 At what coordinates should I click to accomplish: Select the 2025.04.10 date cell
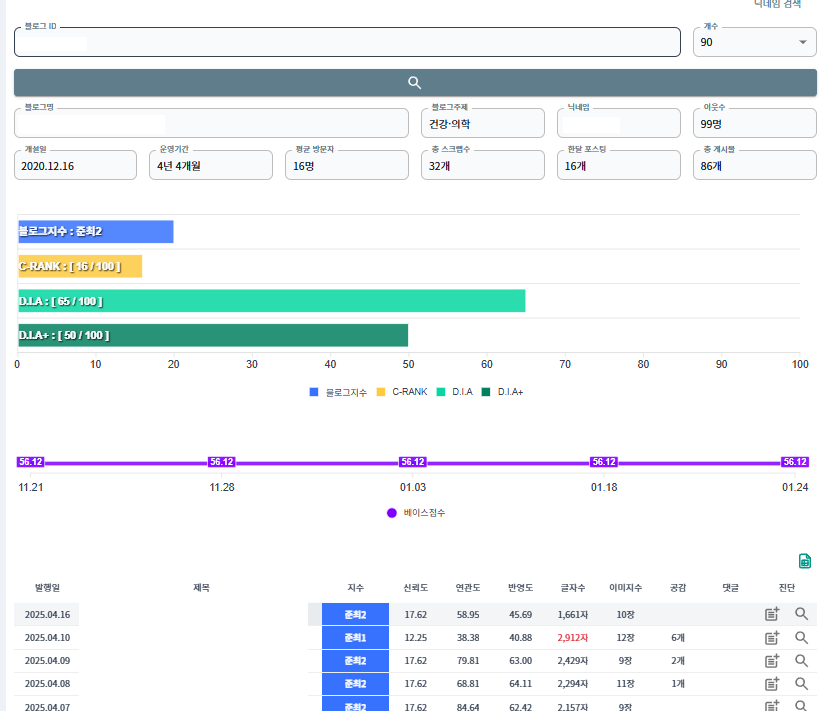click(47, 637)
